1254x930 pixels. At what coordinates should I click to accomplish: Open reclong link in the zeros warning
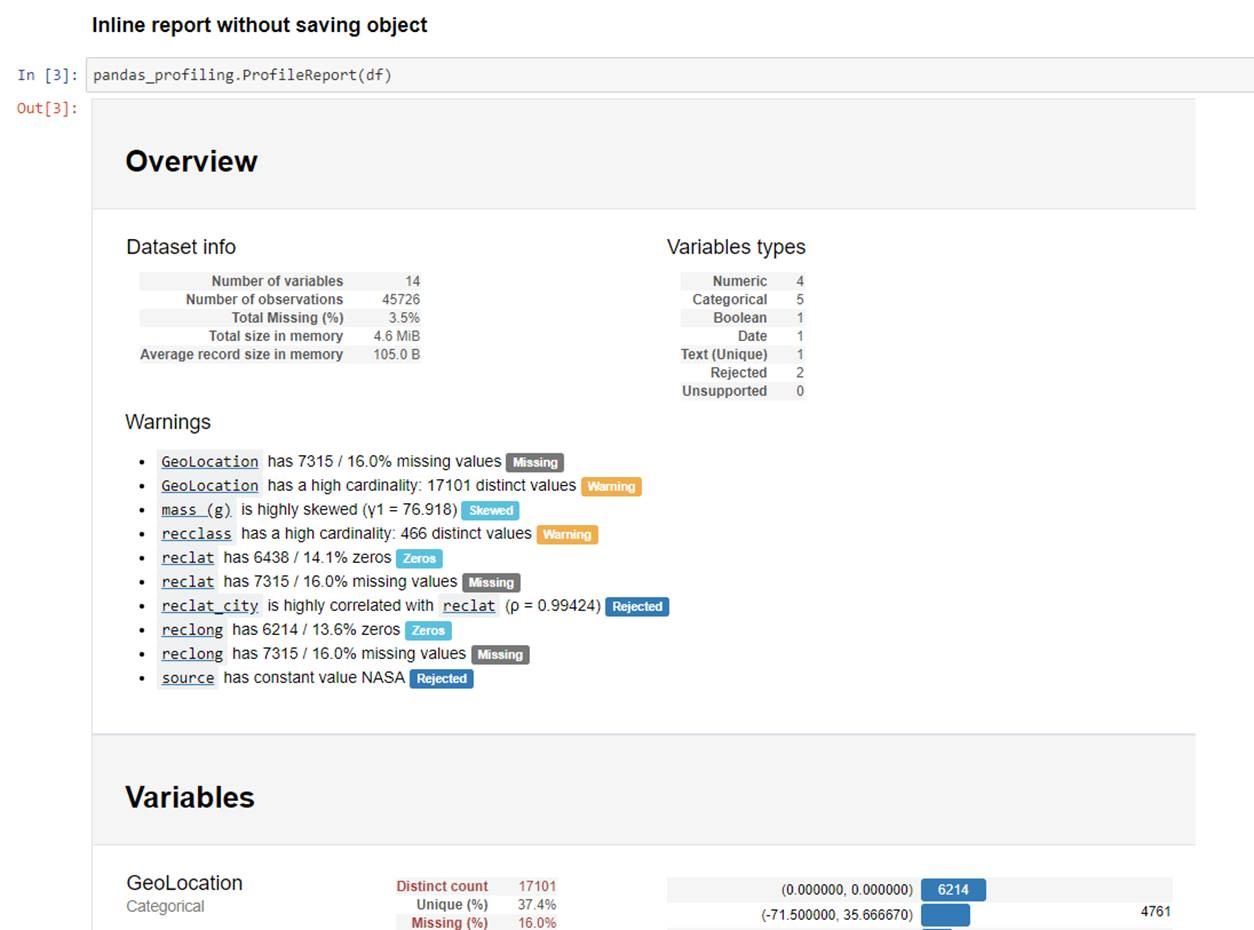click(x=192, y=630)
